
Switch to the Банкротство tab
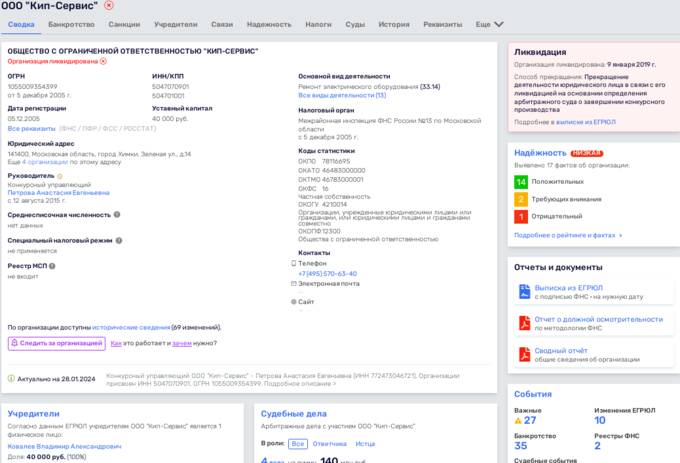point(71,24)
